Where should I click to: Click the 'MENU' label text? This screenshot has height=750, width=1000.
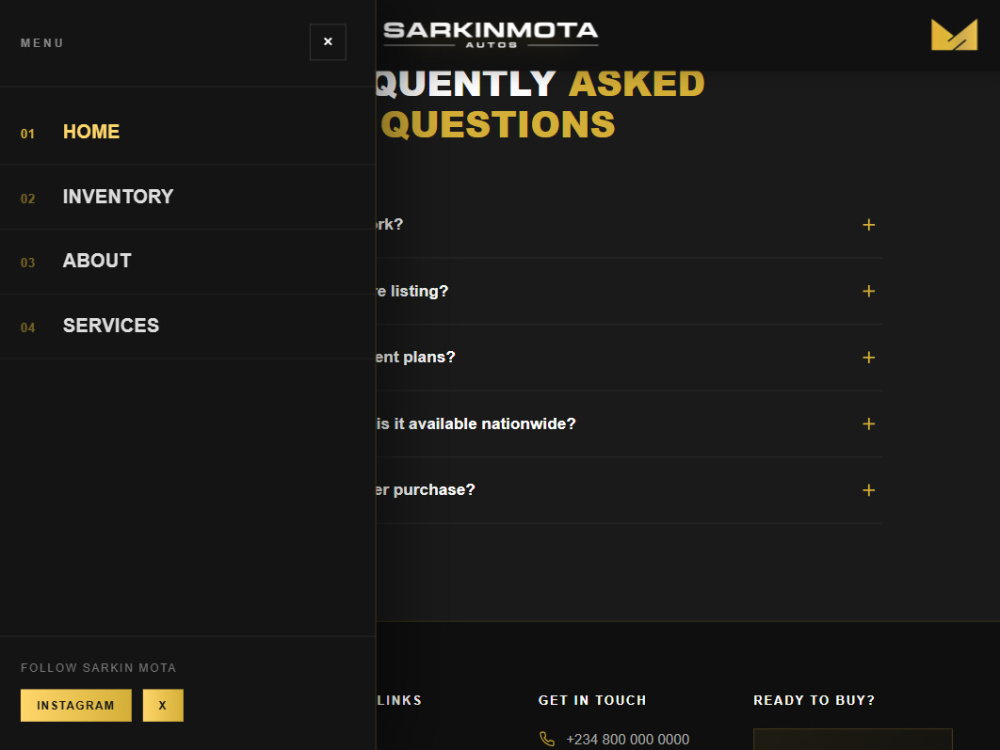42,43
